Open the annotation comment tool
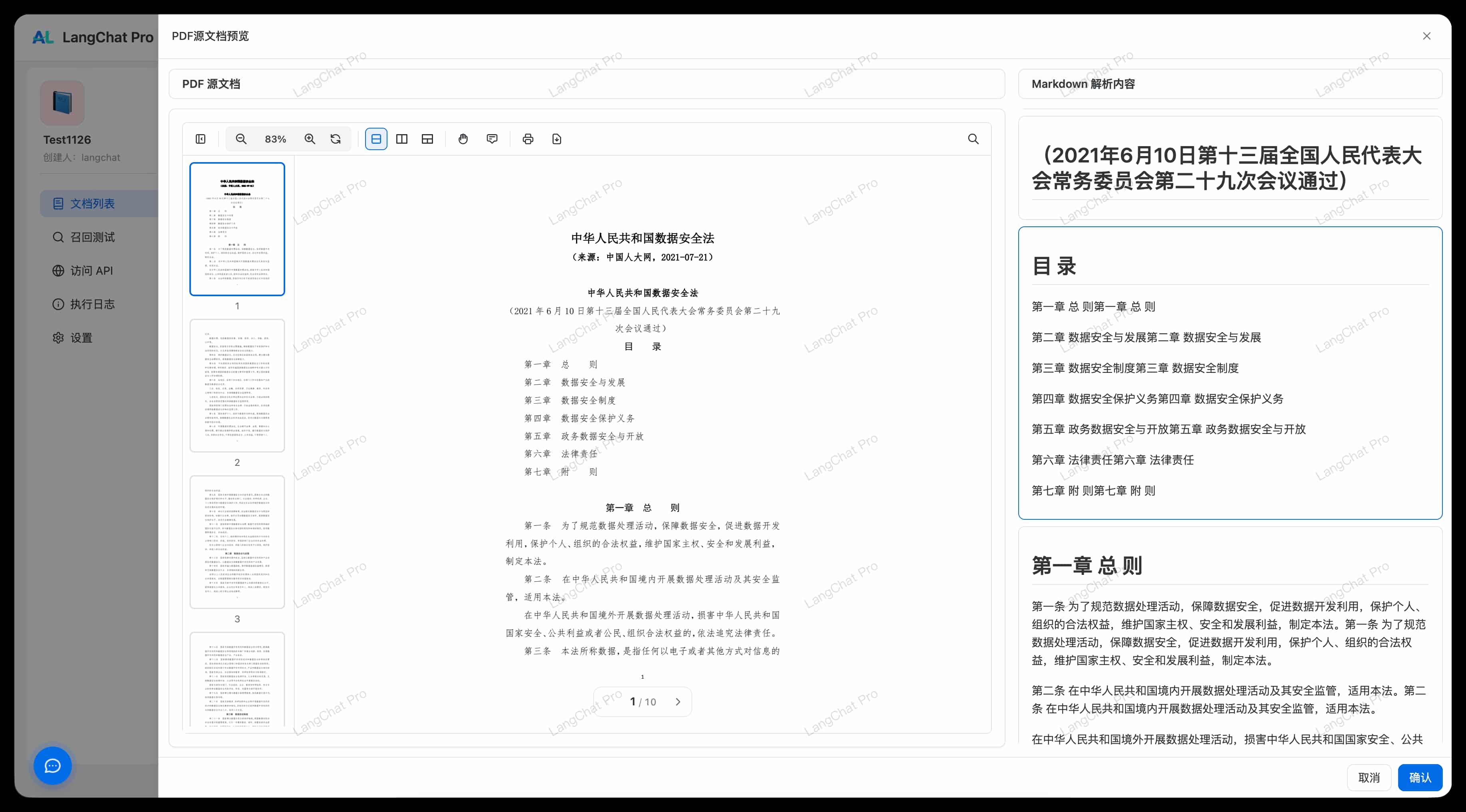The image size is (1466, 812). 492,139
